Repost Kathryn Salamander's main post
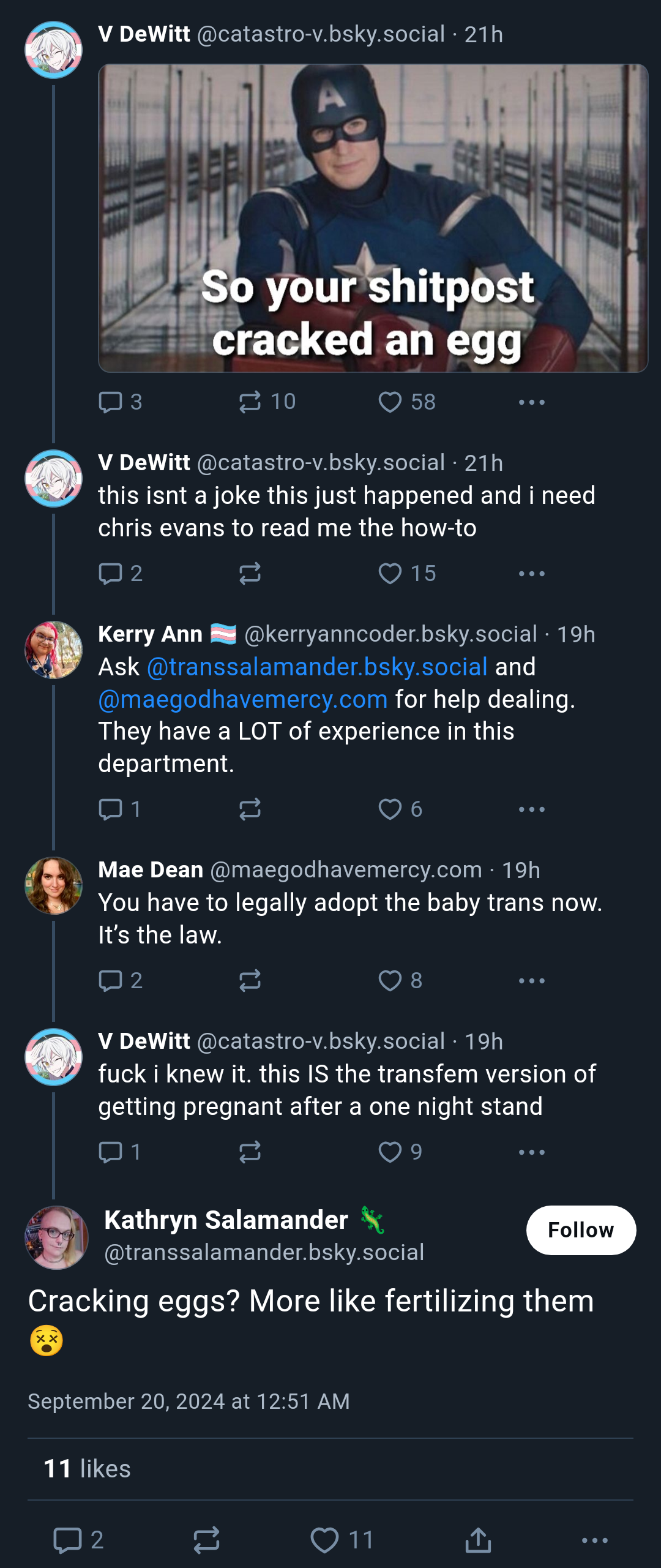This screenshot has width=661, height=1568. pos(206,1540)
